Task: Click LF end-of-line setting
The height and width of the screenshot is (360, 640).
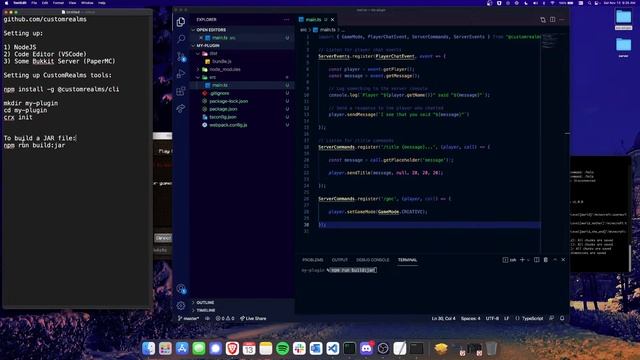Action: tap(507, 318)
